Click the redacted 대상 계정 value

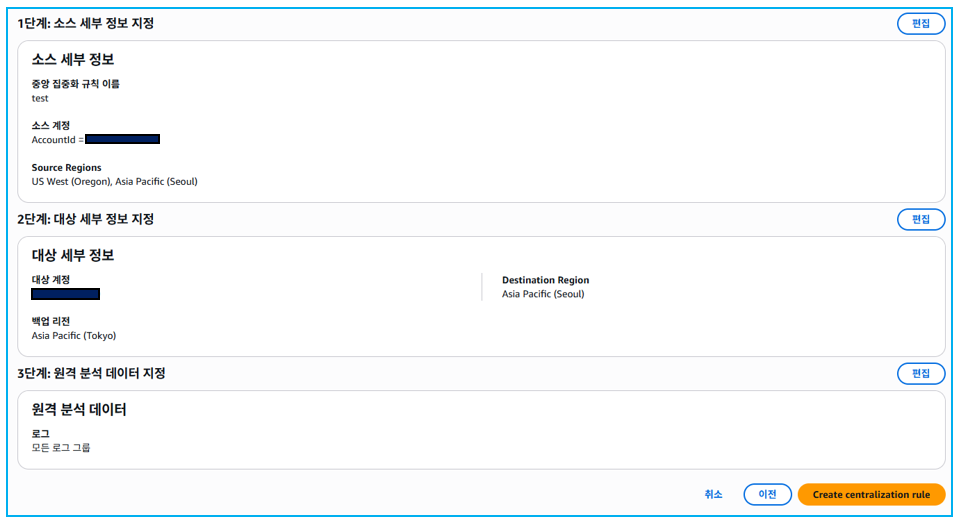click(x=65, y=294)
